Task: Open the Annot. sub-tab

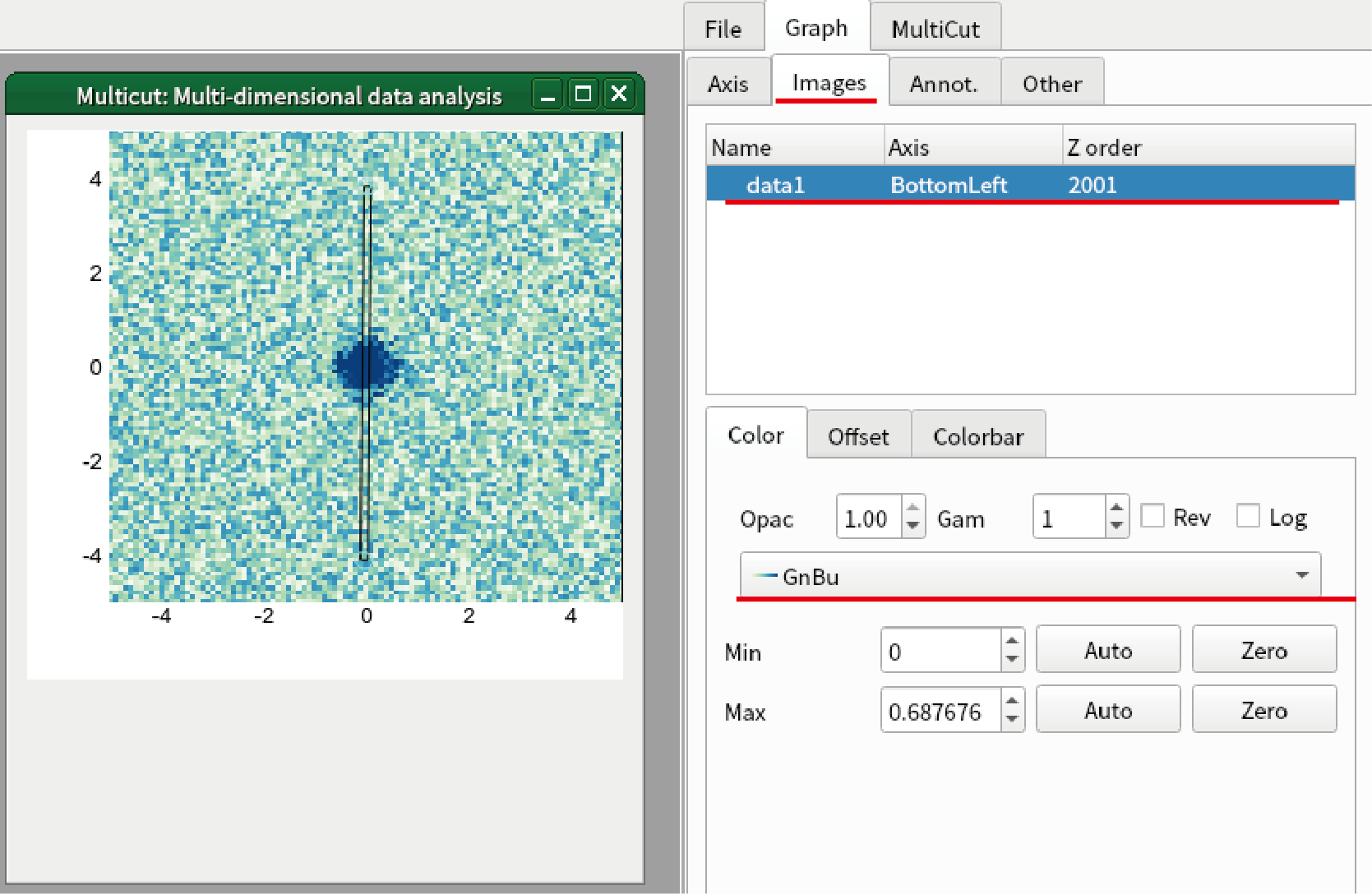Action: (944, 84)
